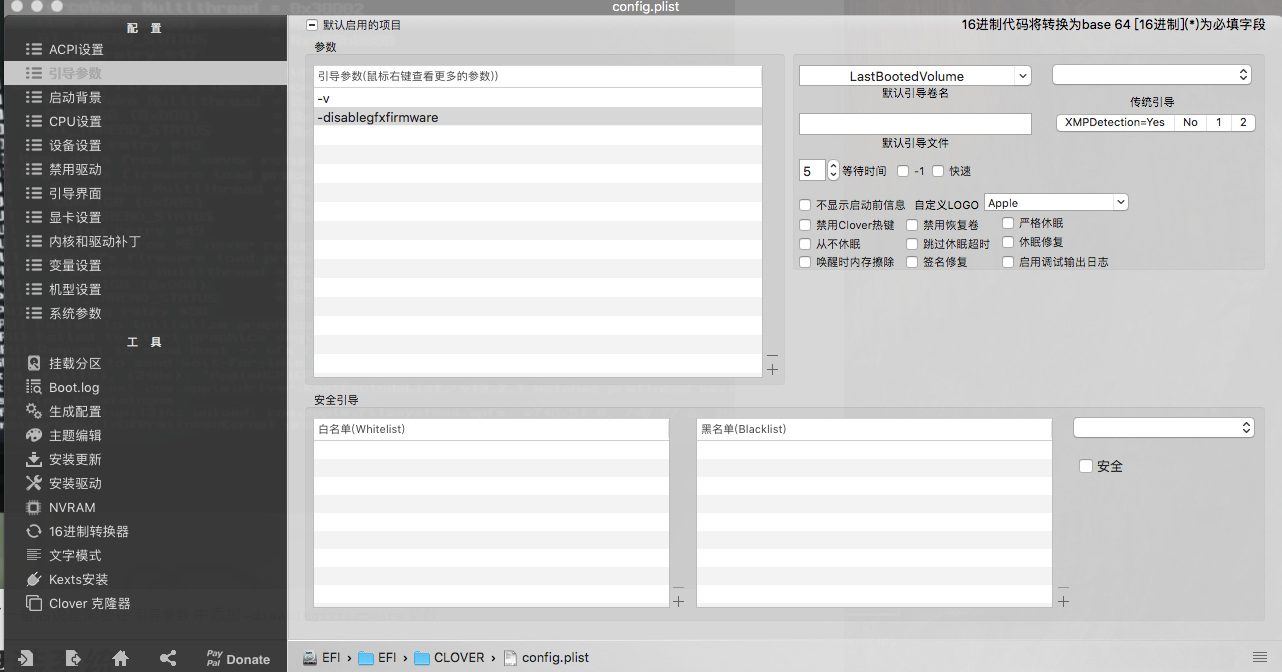
Task: Open the NVRAM tool
Action: click(60, 507)
